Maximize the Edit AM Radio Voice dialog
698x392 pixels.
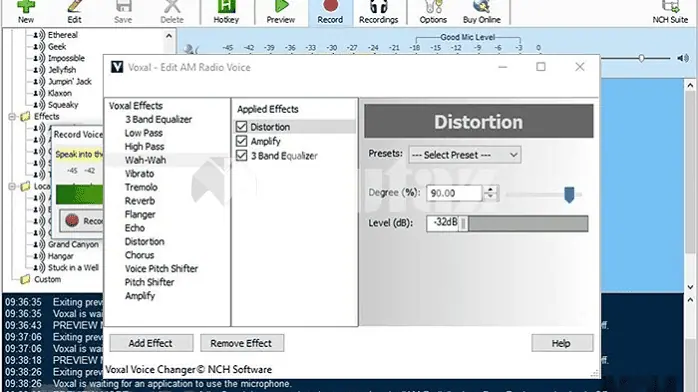coord(540,67)
